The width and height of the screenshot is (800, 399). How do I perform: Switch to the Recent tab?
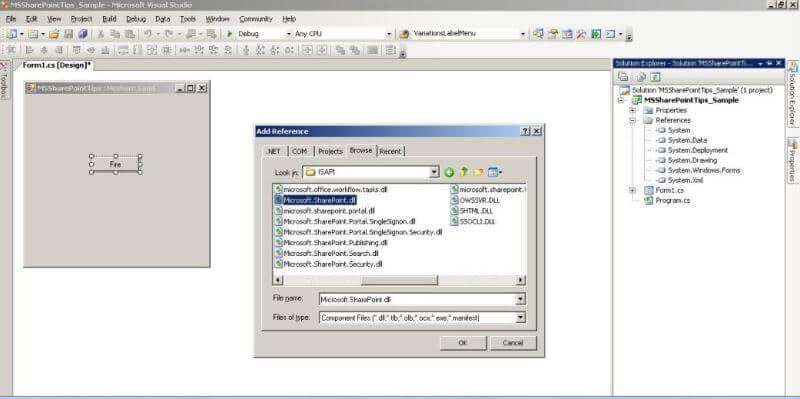pyautogui.click(x=391, y=152)
